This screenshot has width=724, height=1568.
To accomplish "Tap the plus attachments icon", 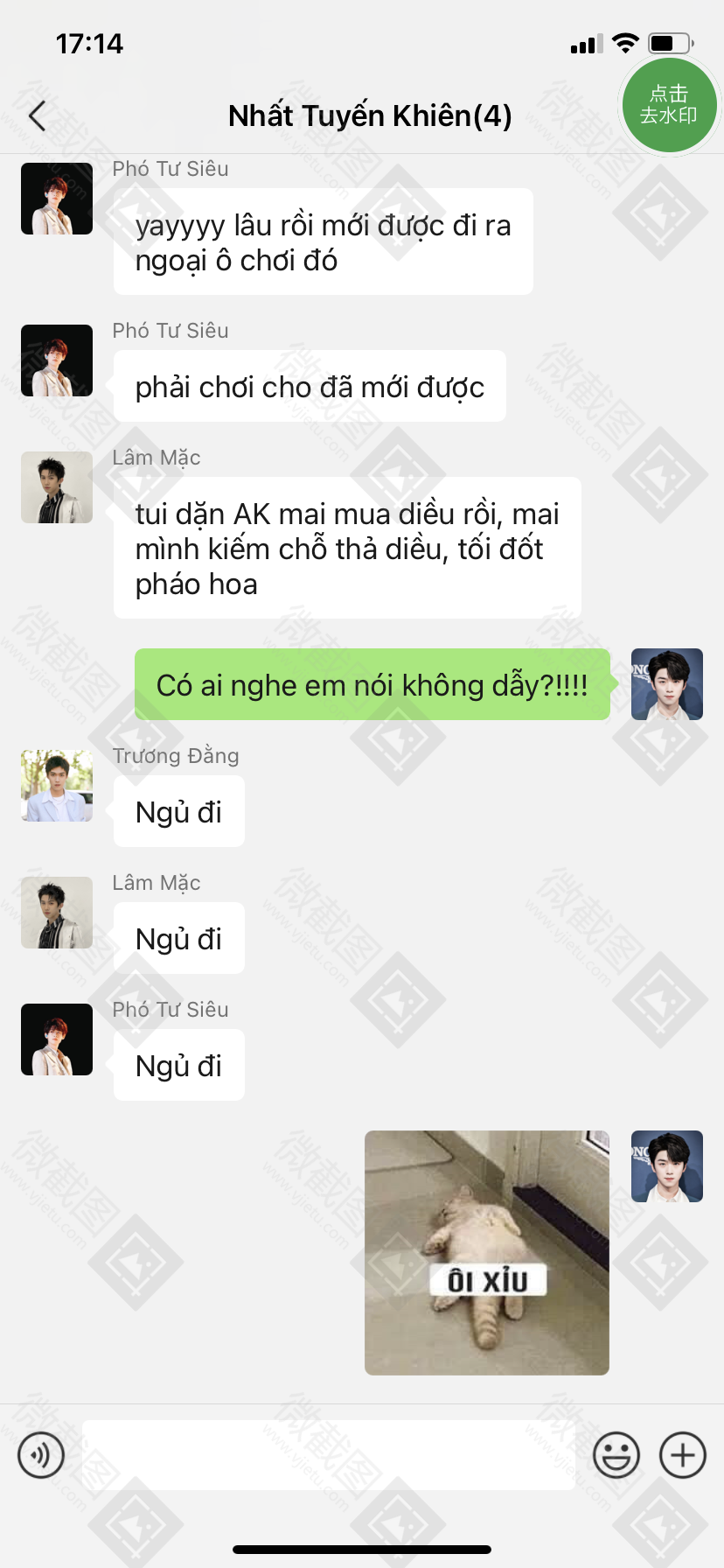I will point(683,1455).
